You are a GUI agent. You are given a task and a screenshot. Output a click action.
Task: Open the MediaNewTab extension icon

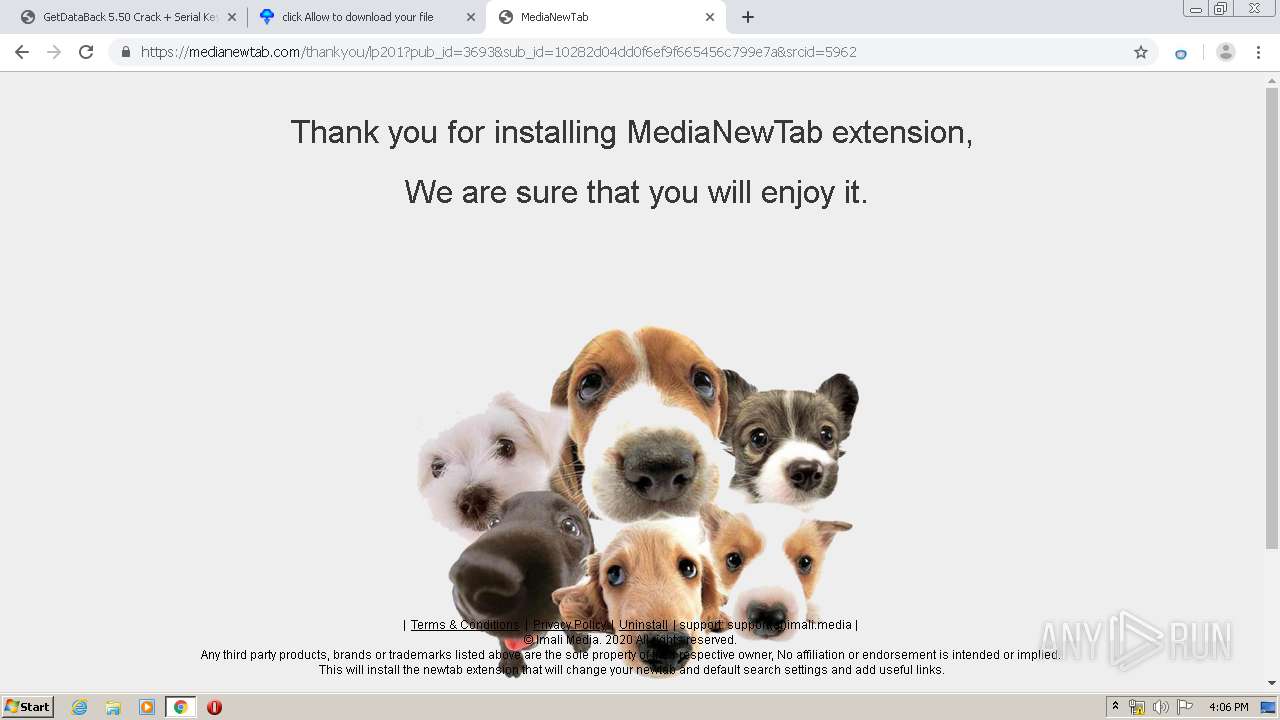click(1181, 53)
